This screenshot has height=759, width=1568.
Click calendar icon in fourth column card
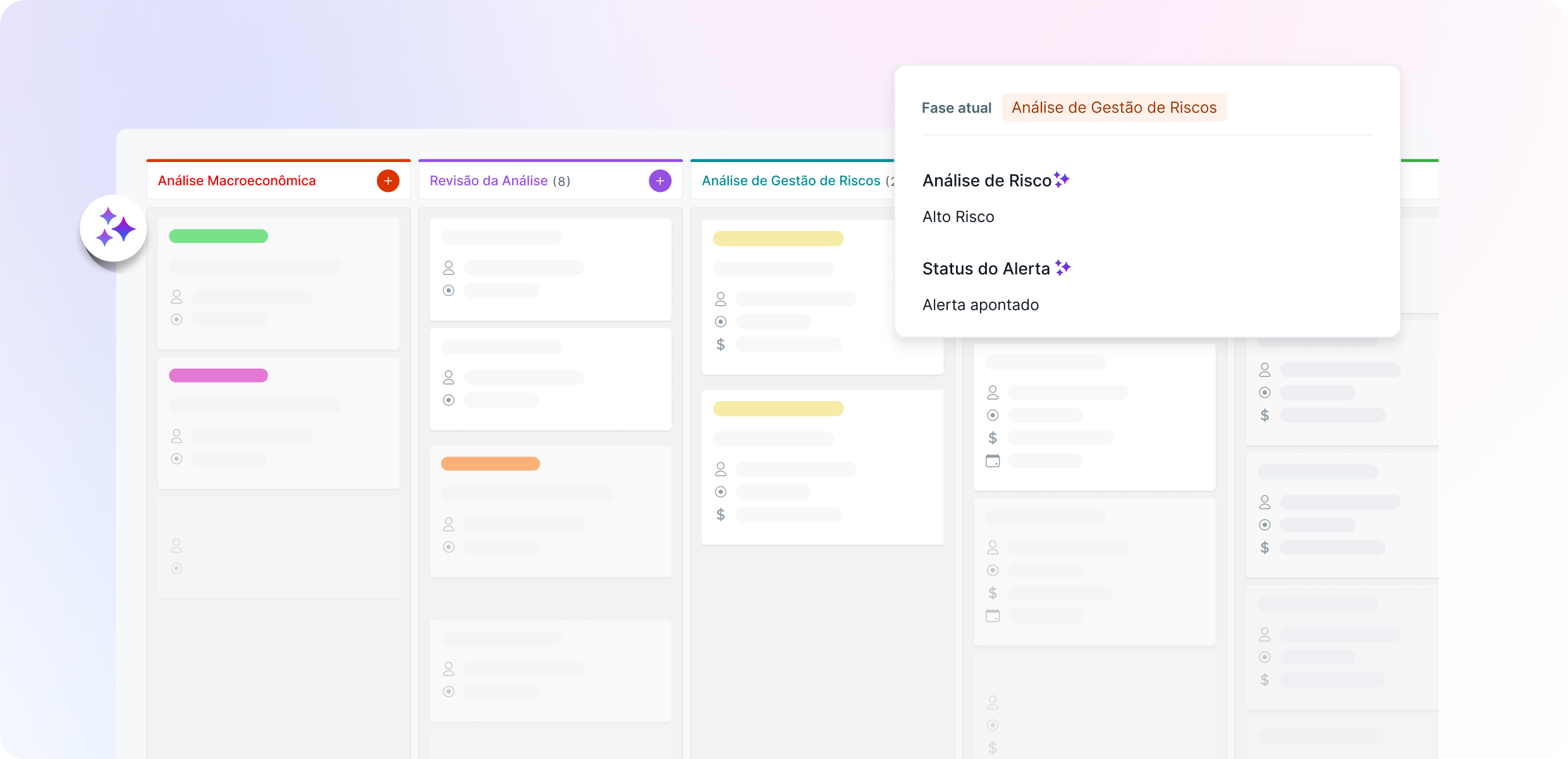click(993, 460)
